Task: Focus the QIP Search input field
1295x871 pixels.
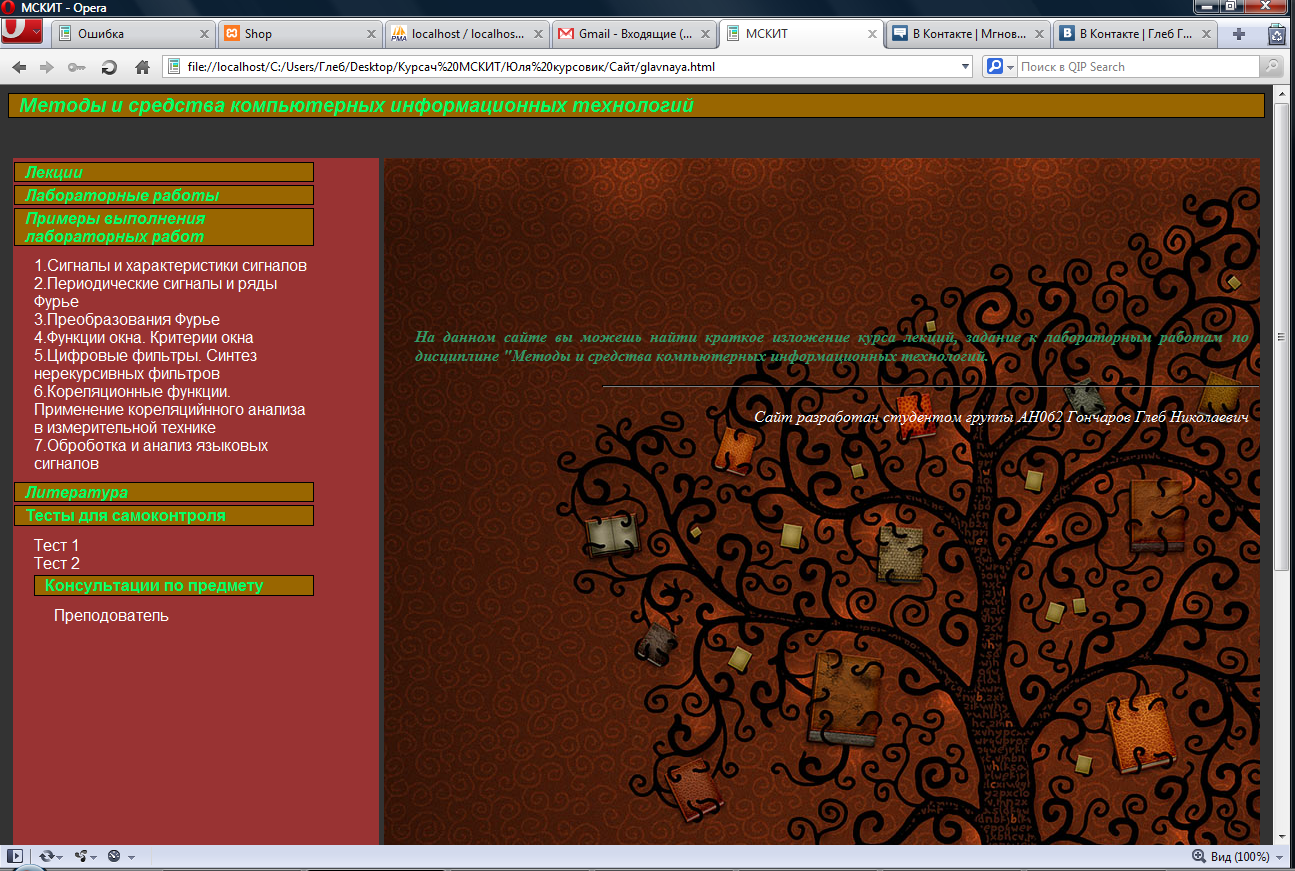Action: pos(1138,67)
